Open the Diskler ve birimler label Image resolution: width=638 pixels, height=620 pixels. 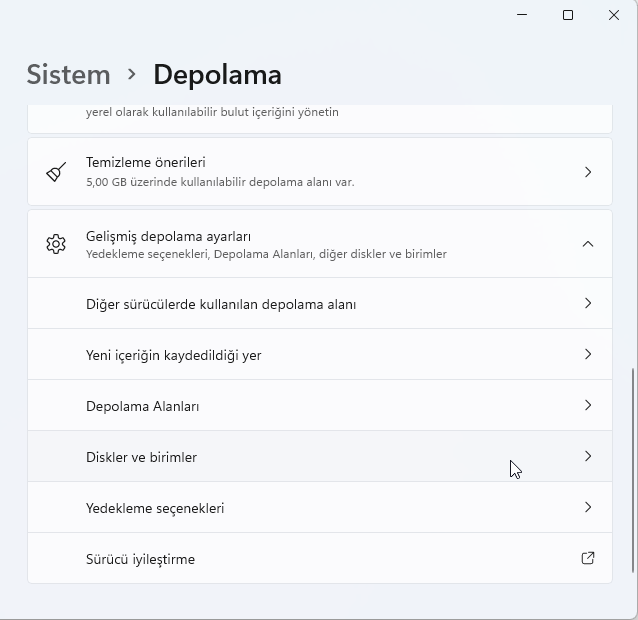tap(141, 457)
